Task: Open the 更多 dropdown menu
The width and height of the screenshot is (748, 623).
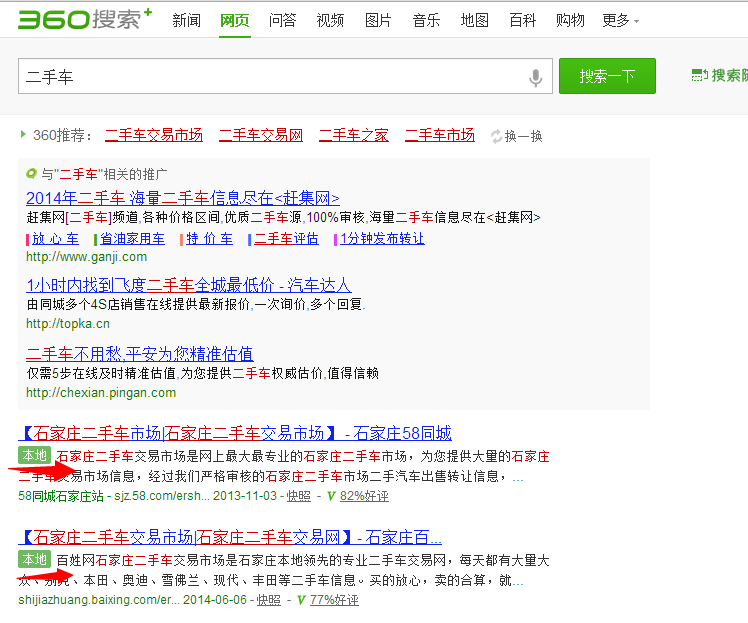Action: [620, 21]
